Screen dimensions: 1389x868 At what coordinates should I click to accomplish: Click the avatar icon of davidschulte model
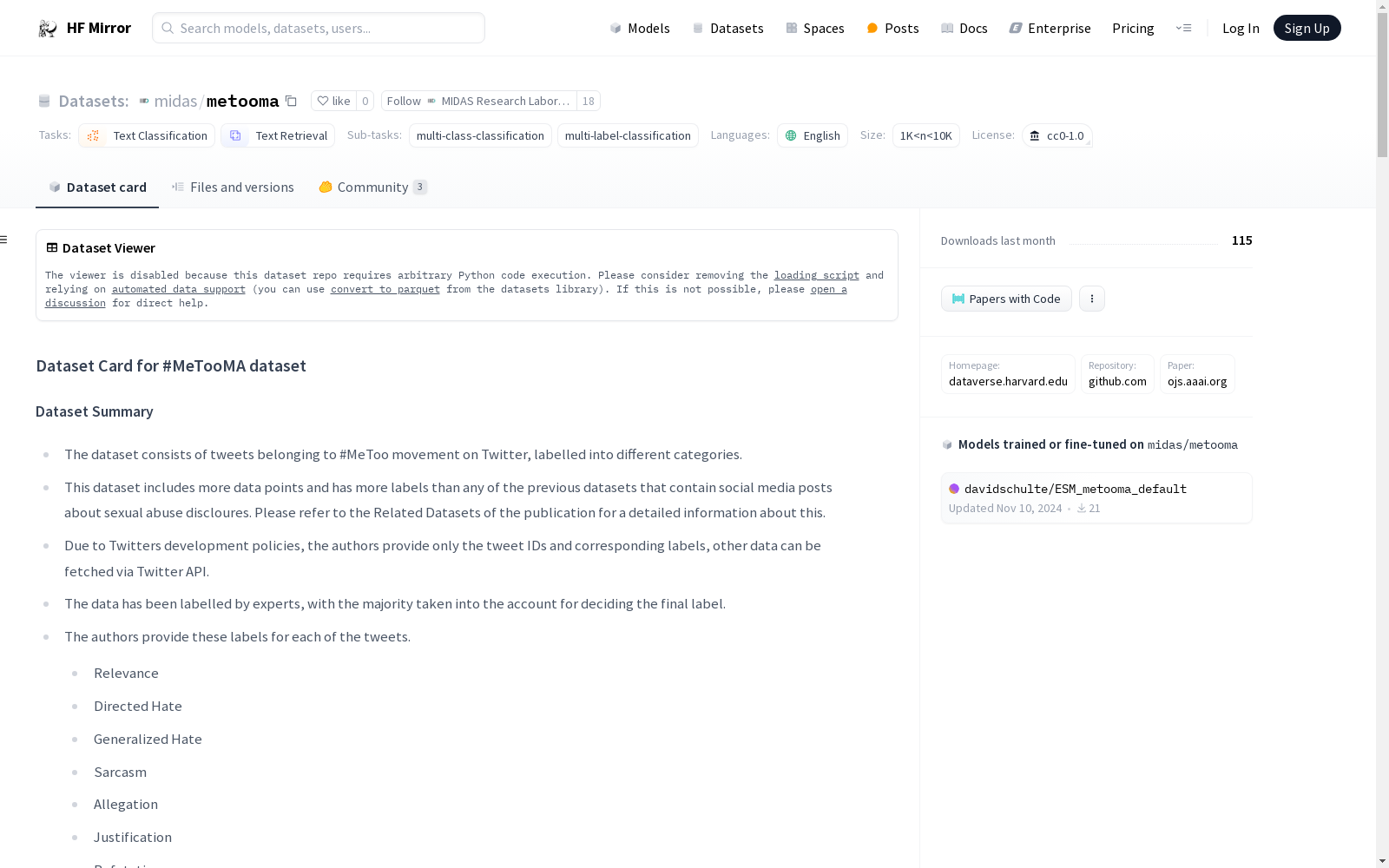point(954,489)
